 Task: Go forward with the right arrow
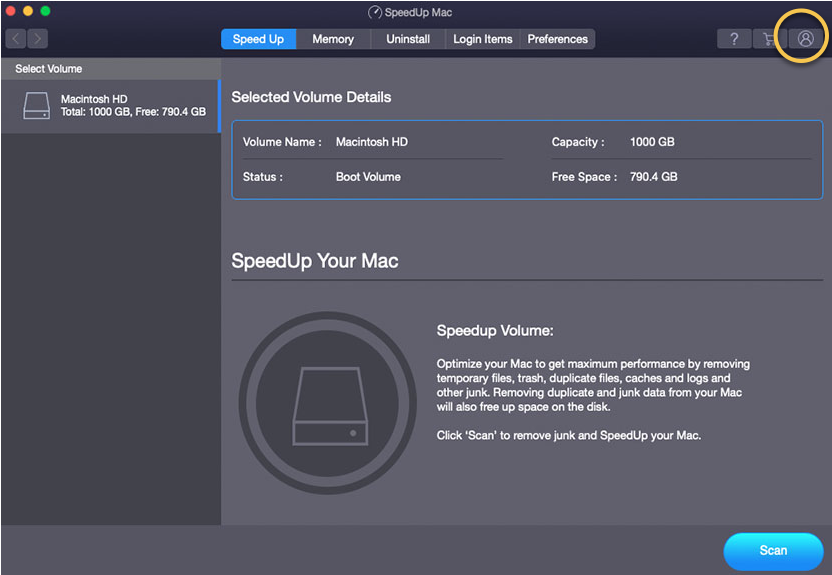37,39
